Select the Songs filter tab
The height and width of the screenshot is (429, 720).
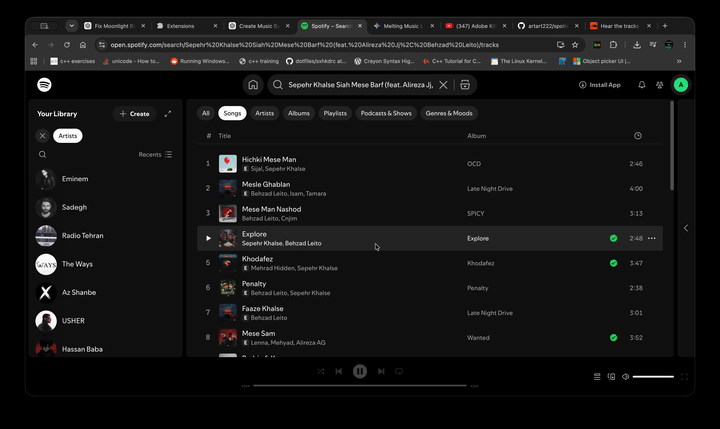coord(232,113)
